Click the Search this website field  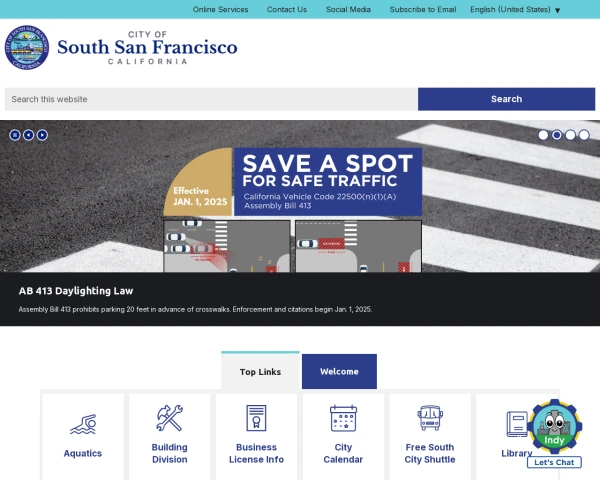211,99
